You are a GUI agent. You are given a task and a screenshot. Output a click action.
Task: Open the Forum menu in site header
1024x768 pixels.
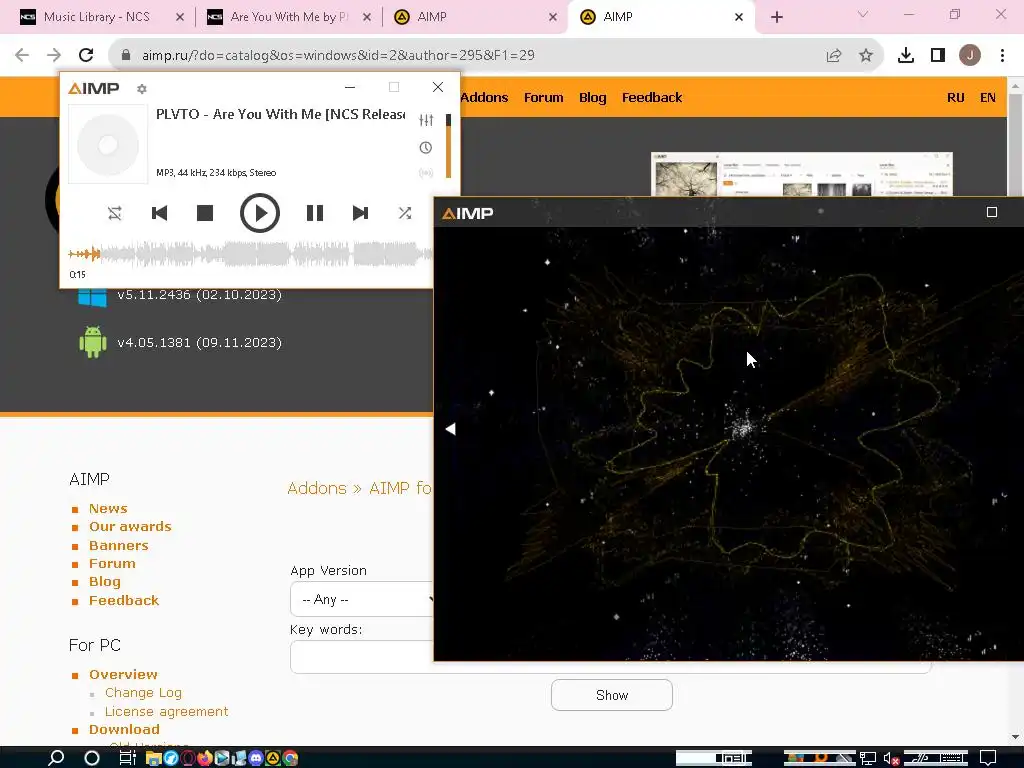coord(543,97)
